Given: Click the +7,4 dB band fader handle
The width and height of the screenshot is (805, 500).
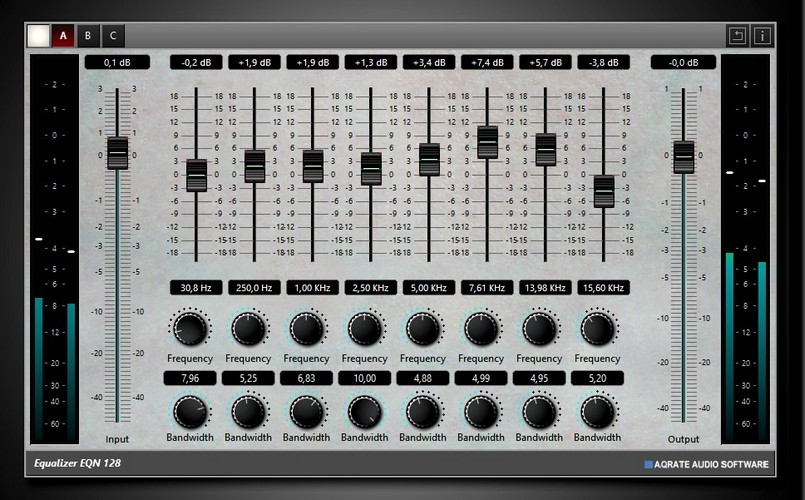Looking at the screenshot, I should [488, 142].
